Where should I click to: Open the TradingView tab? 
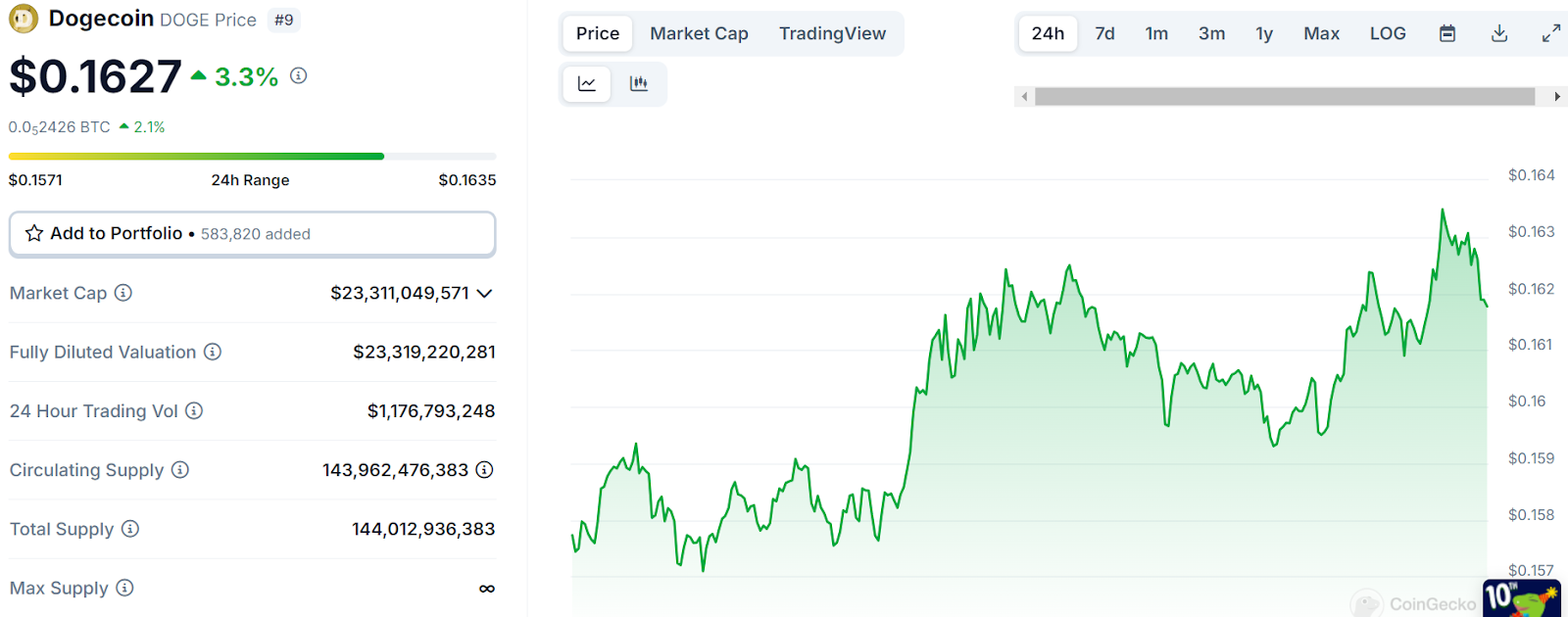pos(832,33)
